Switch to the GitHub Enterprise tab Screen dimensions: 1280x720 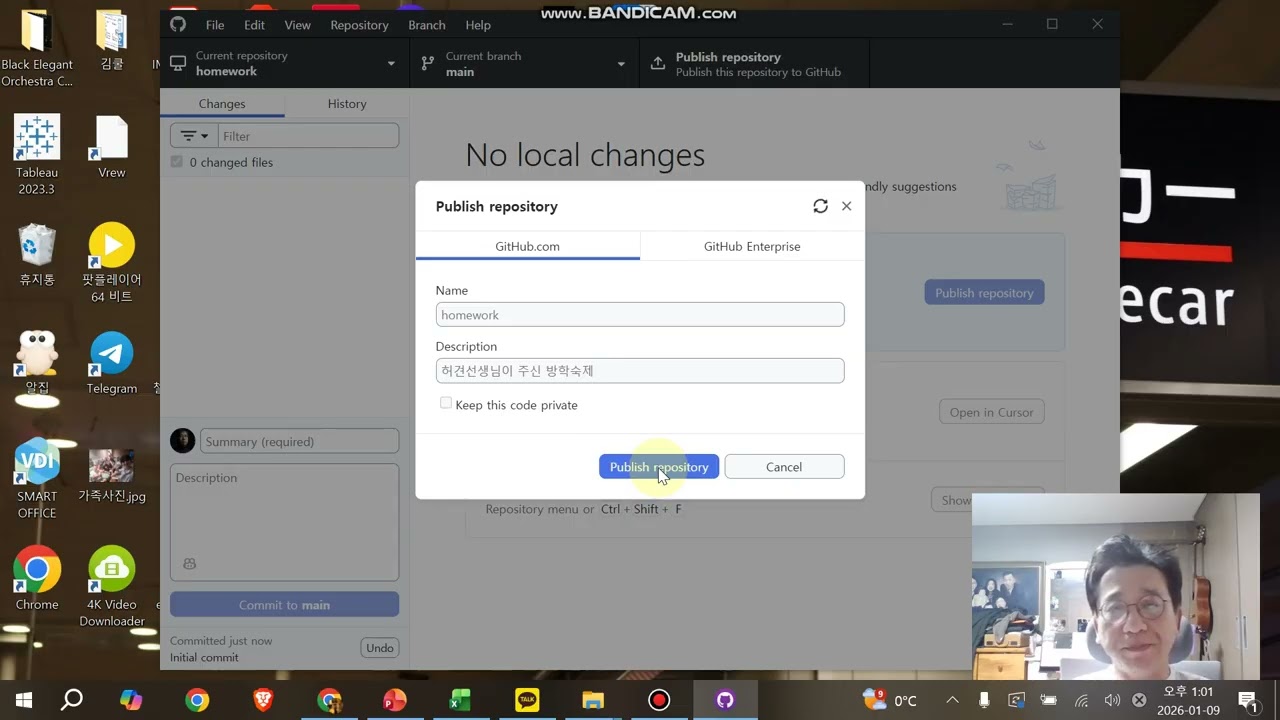click(x=752, y=246)
